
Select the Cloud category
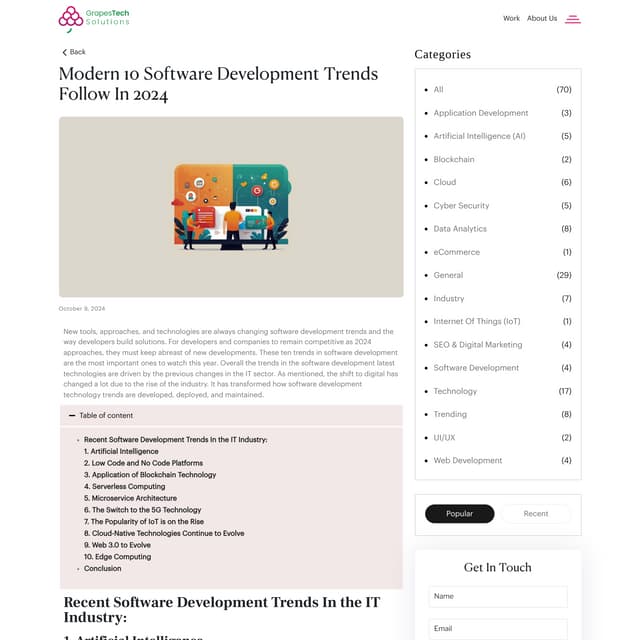click(x=444, y=182)
